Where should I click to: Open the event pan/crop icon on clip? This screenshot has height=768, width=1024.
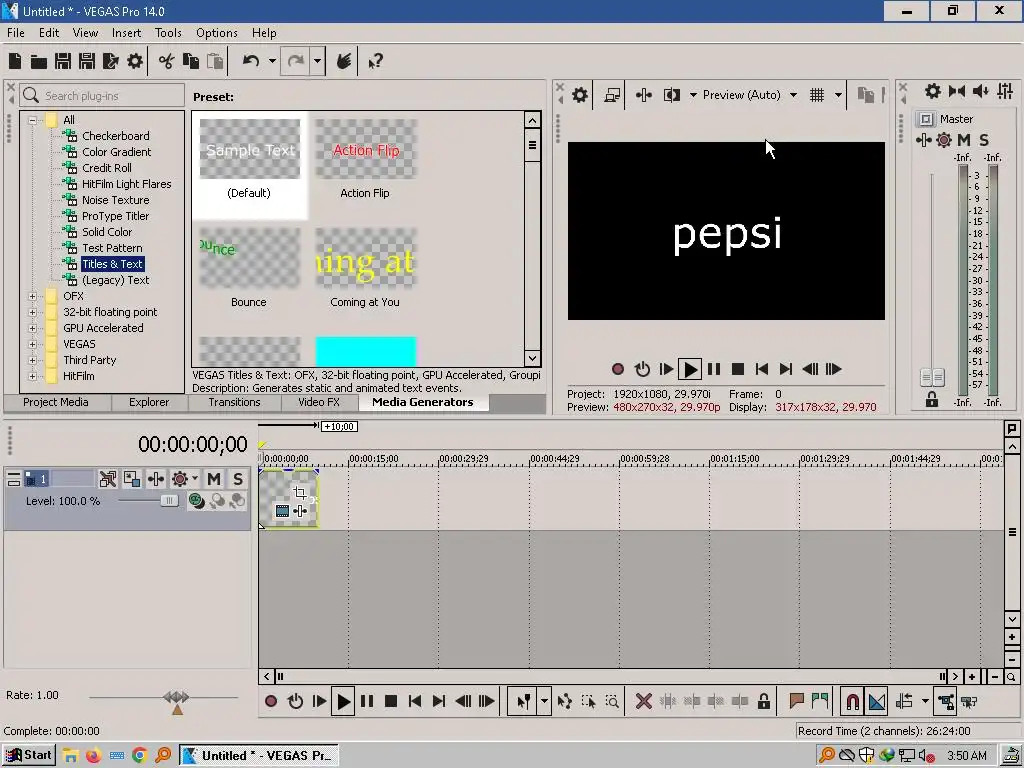300,492
